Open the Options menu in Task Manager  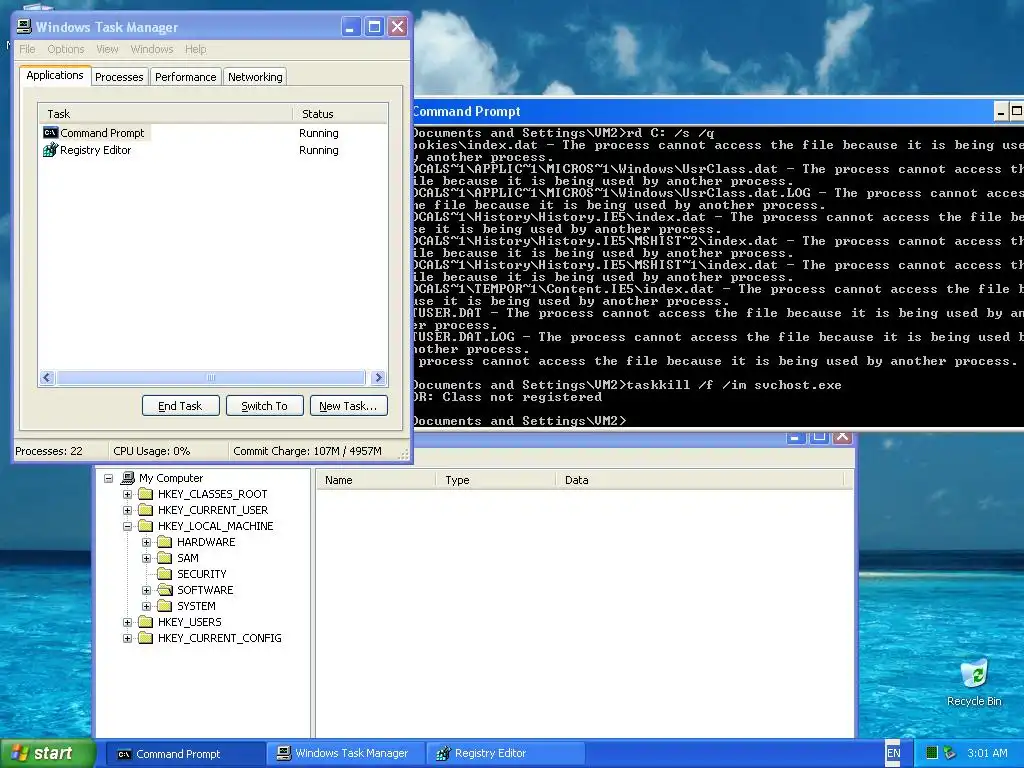pyautogui.click(x=66, y=49)
